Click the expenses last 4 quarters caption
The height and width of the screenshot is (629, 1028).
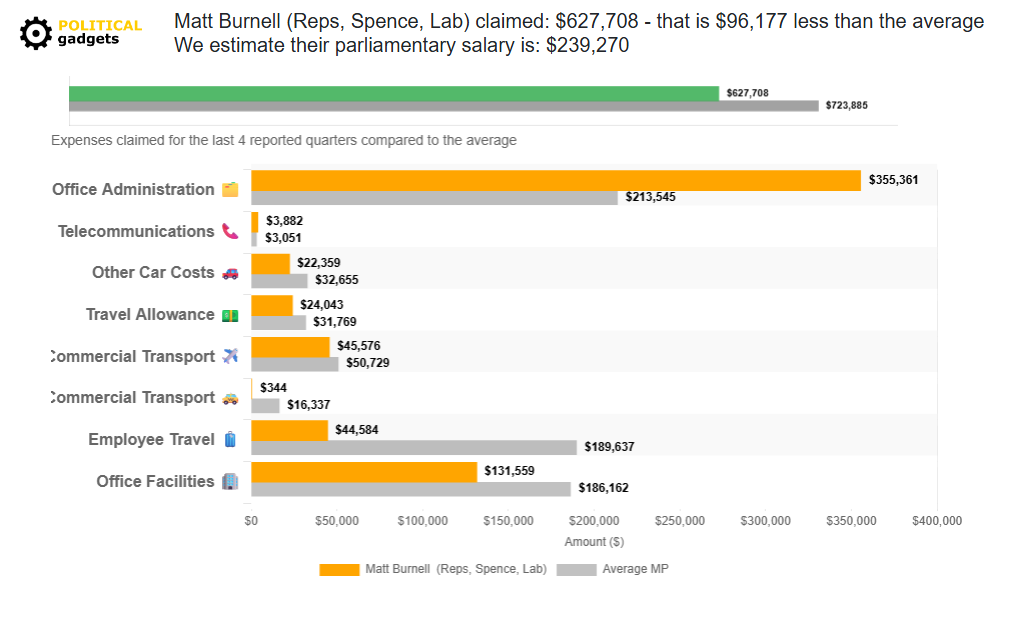[x=284, y=140]
